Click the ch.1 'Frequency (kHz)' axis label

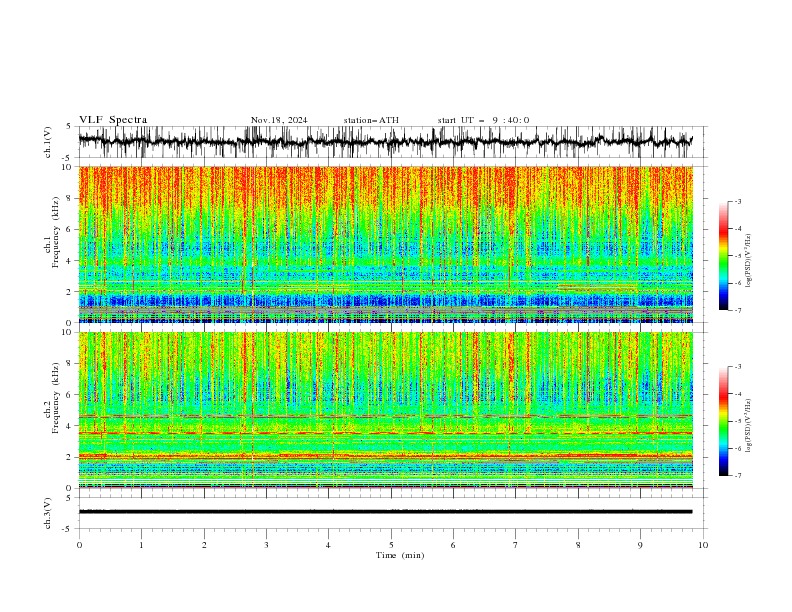pos(55,232)
